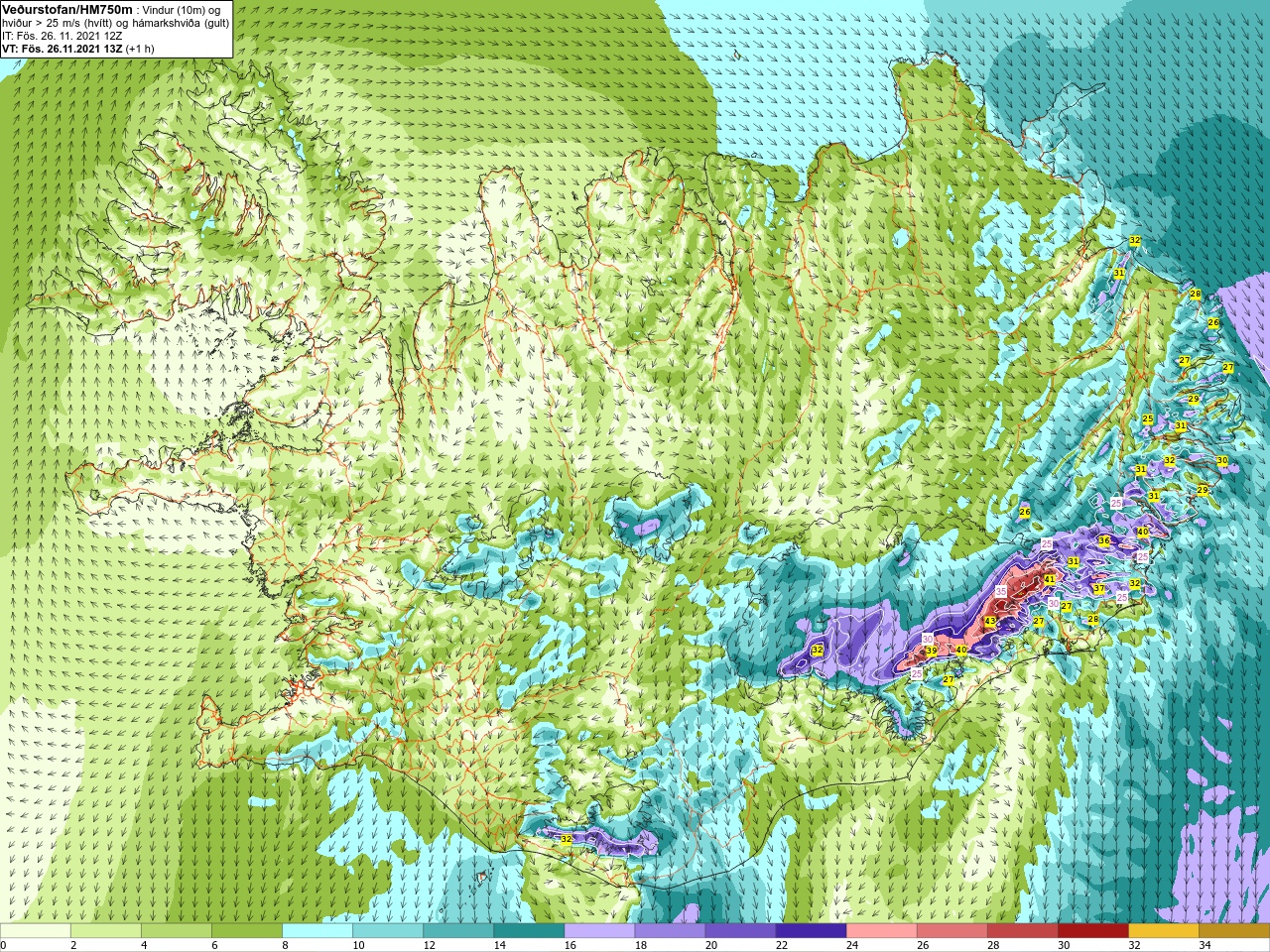Select the 20–22 m/s purple legend swatch
Screen dimensions: 1270x952
pos(740,931)
